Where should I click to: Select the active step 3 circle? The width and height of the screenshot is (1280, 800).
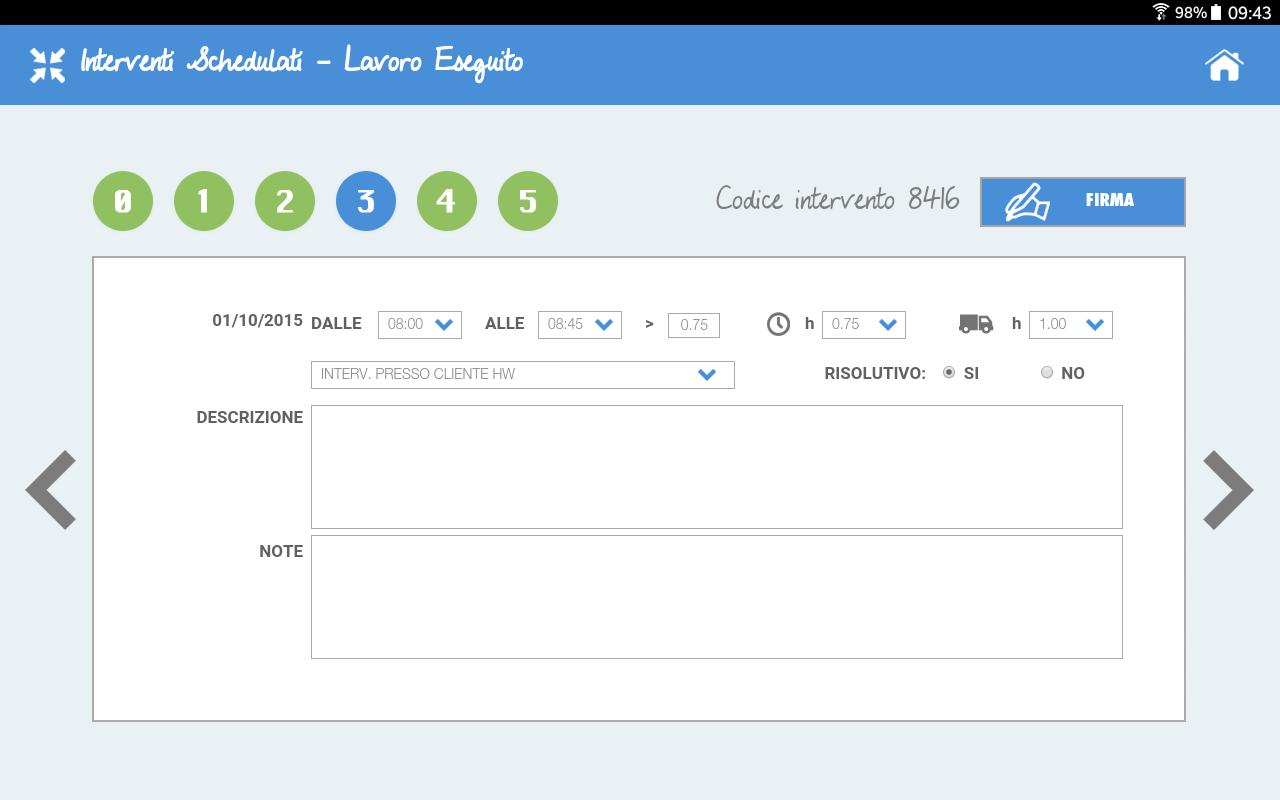(366, 201)
